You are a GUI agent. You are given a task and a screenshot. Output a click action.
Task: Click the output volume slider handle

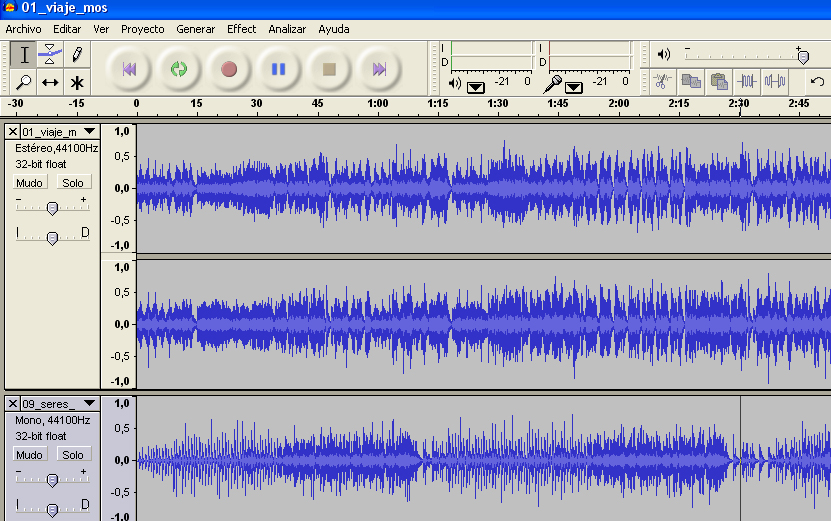click(x=802, y=56)
